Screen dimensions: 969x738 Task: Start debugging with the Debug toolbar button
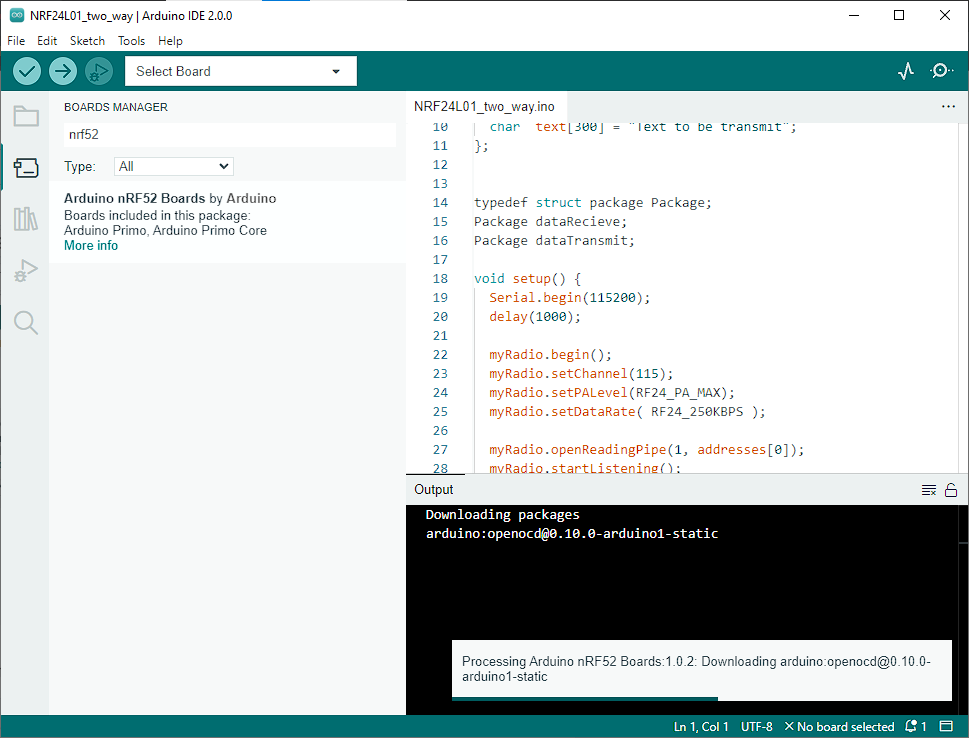coord(98,72)
